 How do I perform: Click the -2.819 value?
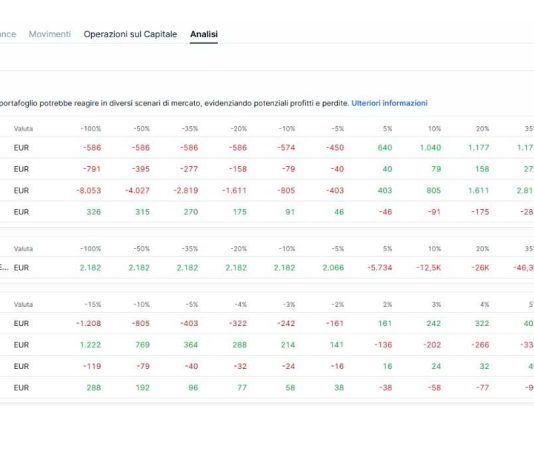(x=186, y=191)
